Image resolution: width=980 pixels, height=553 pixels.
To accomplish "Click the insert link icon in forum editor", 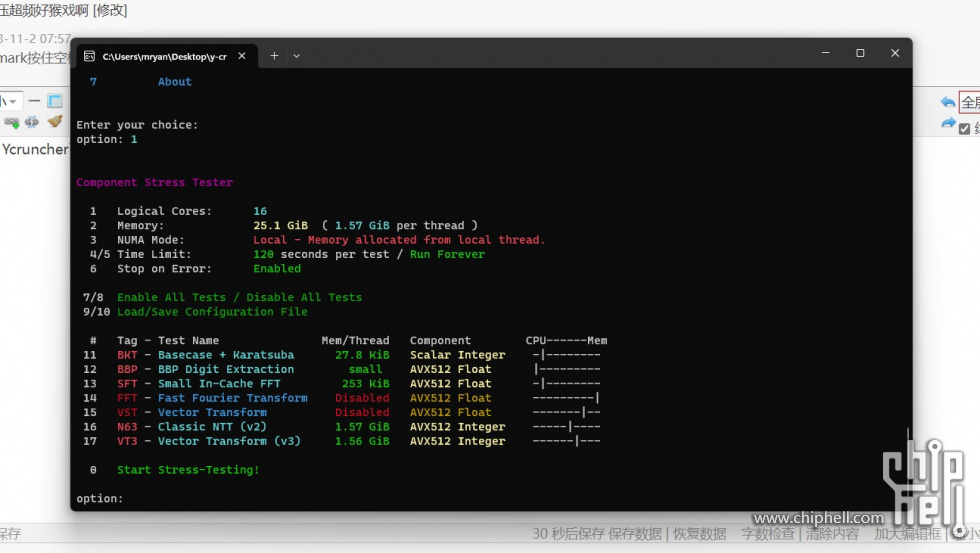I will (12, 122).
